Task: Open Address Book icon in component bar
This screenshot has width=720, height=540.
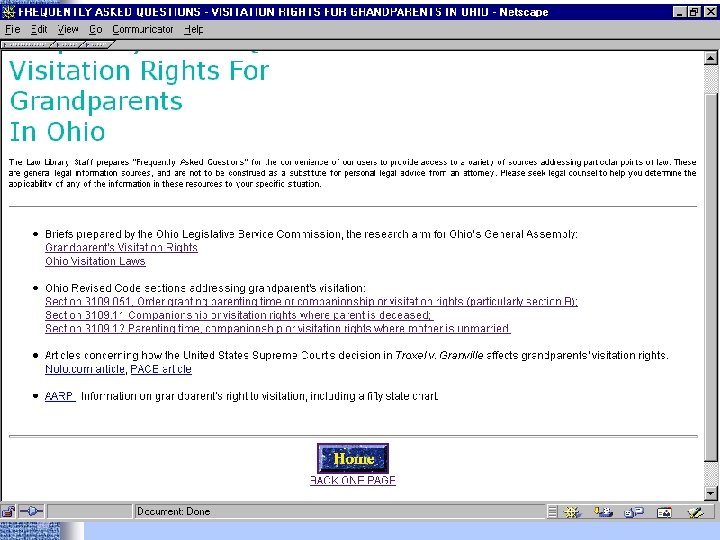Action: 664,512
